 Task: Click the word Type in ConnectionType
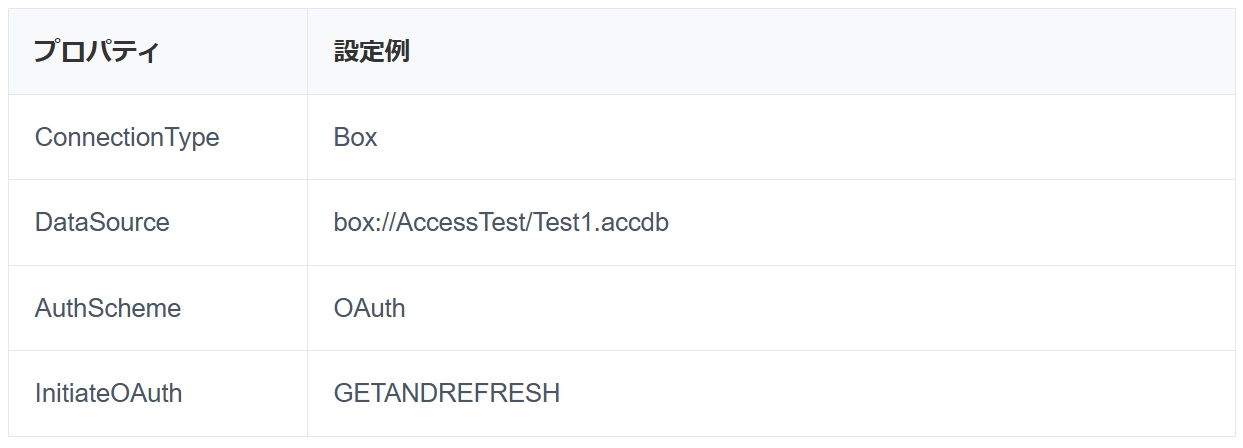pyautogui.click(x=193, y=137)
